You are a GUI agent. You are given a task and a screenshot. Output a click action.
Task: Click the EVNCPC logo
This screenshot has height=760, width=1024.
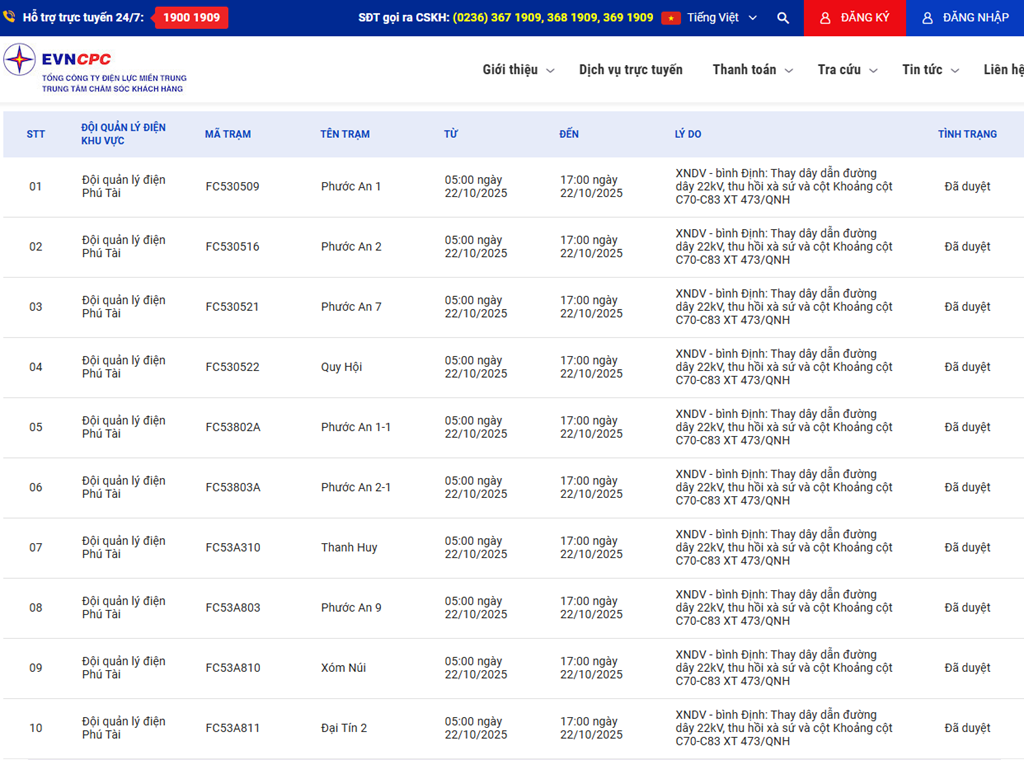(x=19, y=60)
